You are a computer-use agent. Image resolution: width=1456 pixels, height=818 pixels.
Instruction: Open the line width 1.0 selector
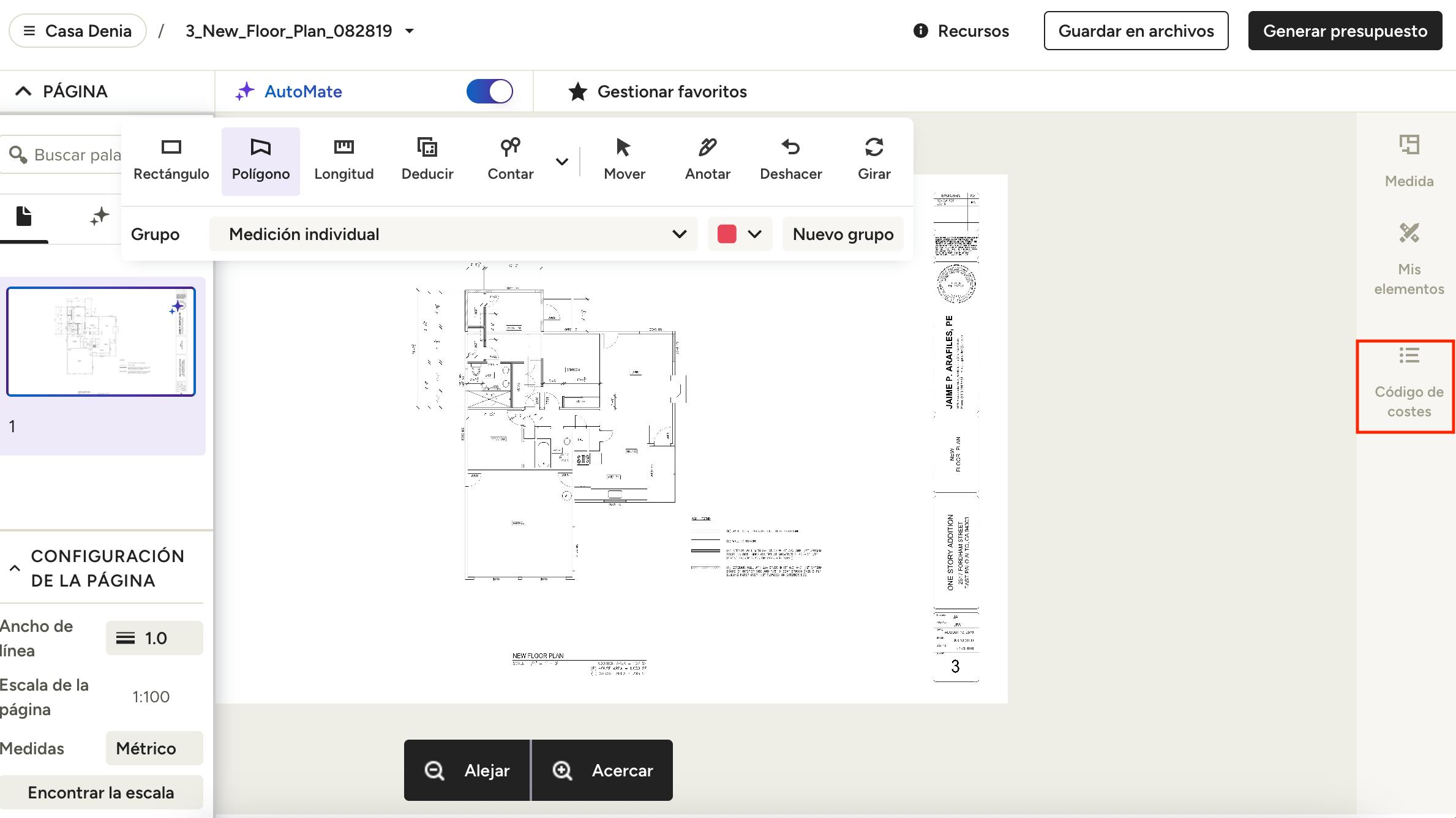pos(154,638)
